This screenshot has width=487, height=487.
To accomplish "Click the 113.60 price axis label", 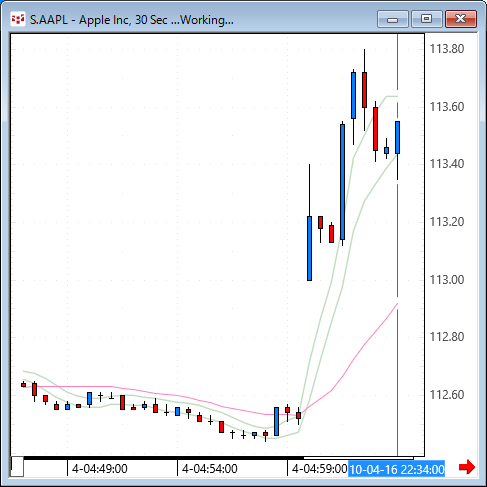I will pos(447,107).
